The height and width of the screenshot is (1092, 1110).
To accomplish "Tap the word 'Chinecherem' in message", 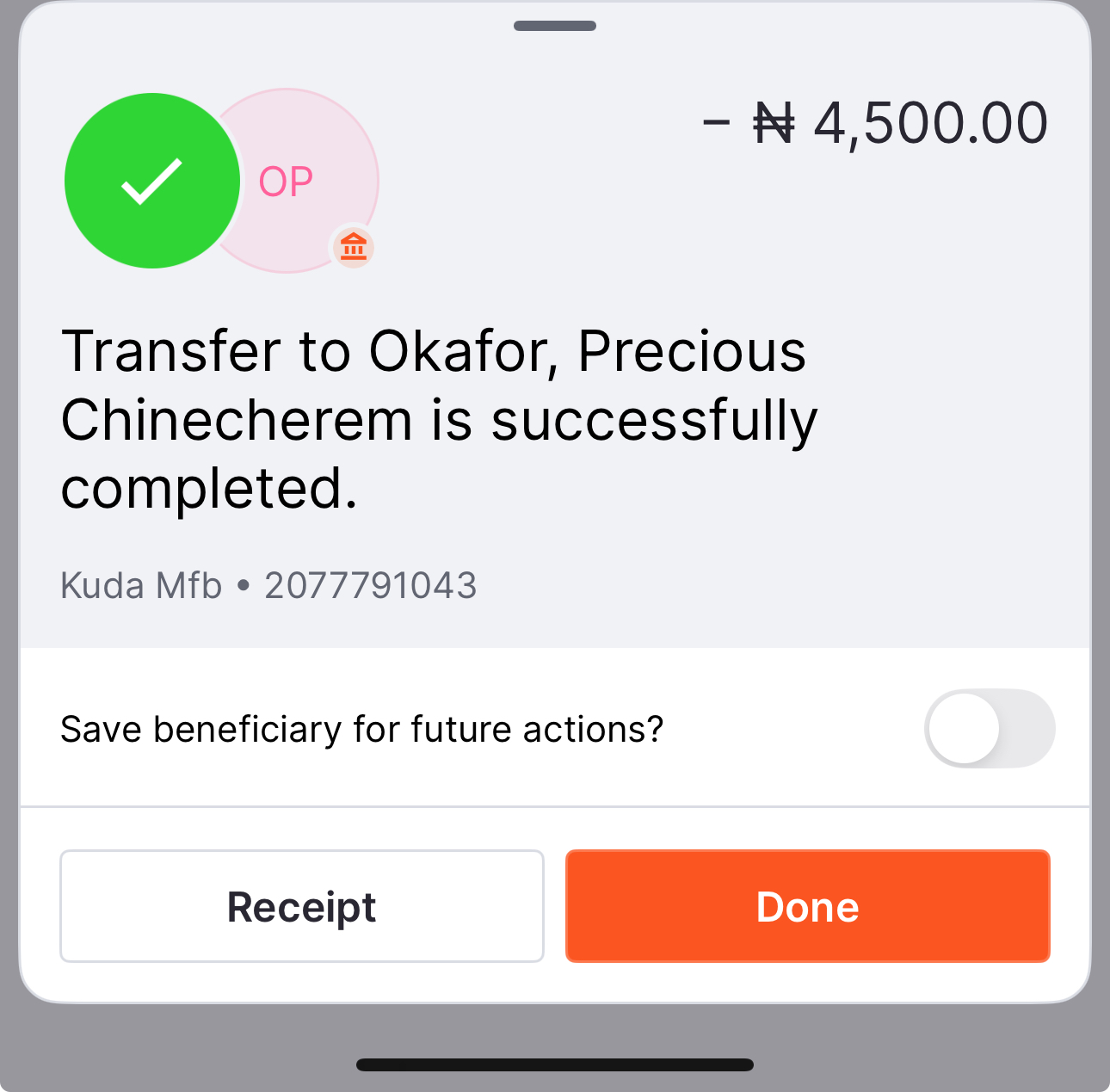I will (x=237, y=421).
